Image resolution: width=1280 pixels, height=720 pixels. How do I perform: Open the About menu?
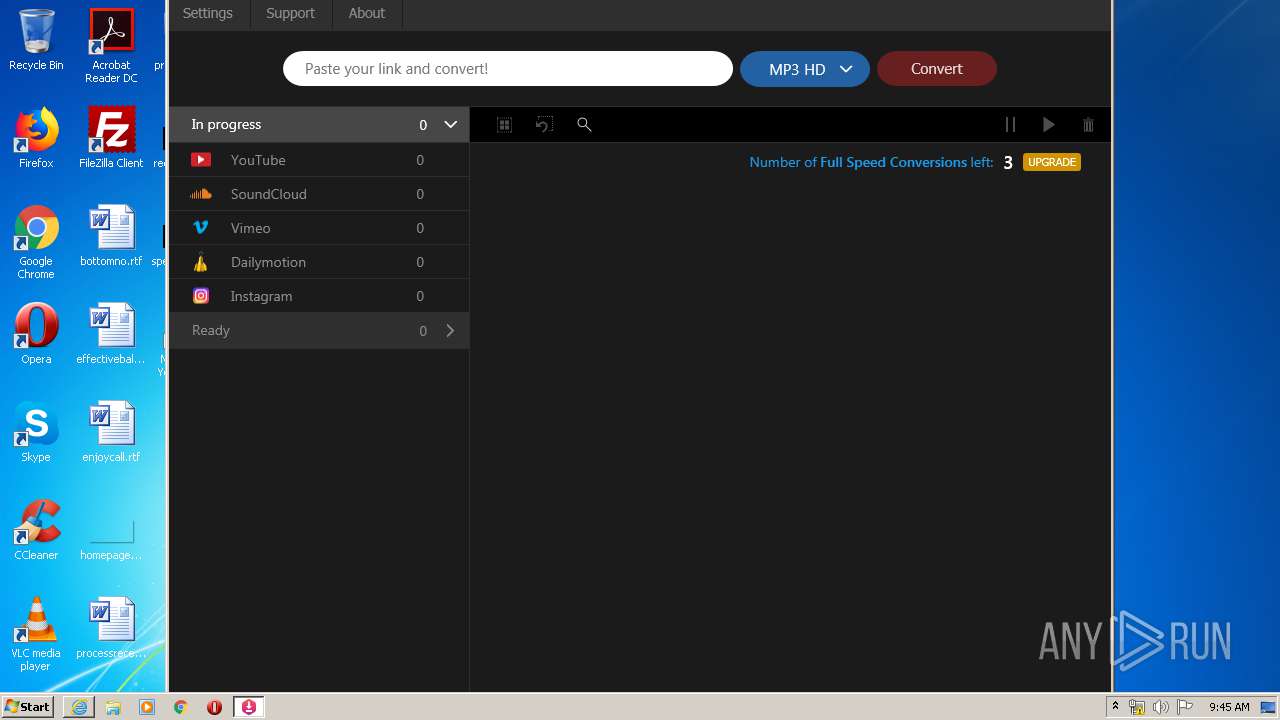[366, 13]
